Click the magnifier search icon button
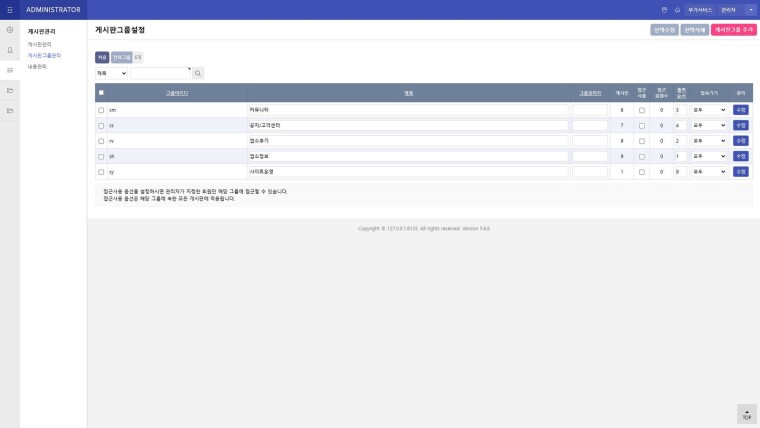 pyautogui.click(x=198, y=73)
